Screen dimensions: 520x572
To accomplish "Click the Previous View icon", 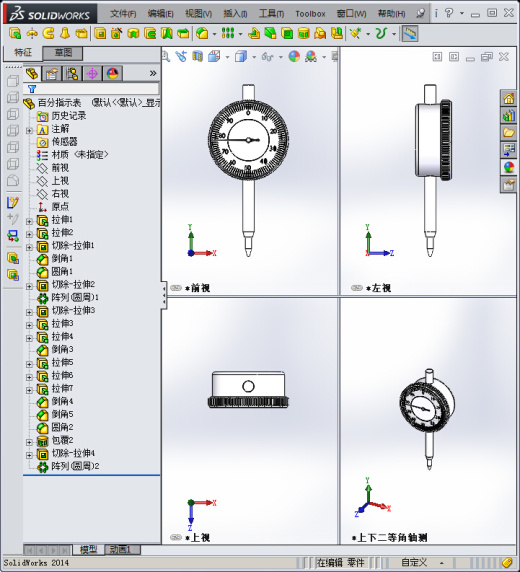I will (181, 57).
